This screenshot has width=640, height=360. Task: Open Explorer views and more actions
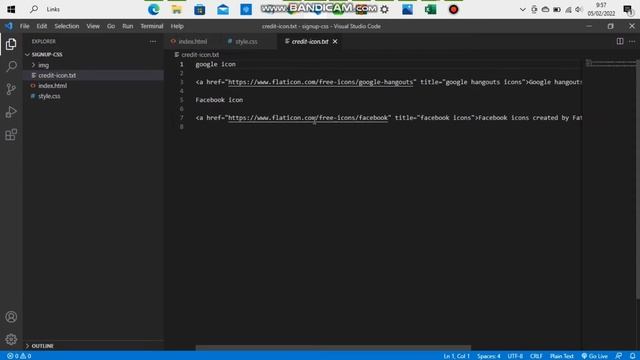153,41
